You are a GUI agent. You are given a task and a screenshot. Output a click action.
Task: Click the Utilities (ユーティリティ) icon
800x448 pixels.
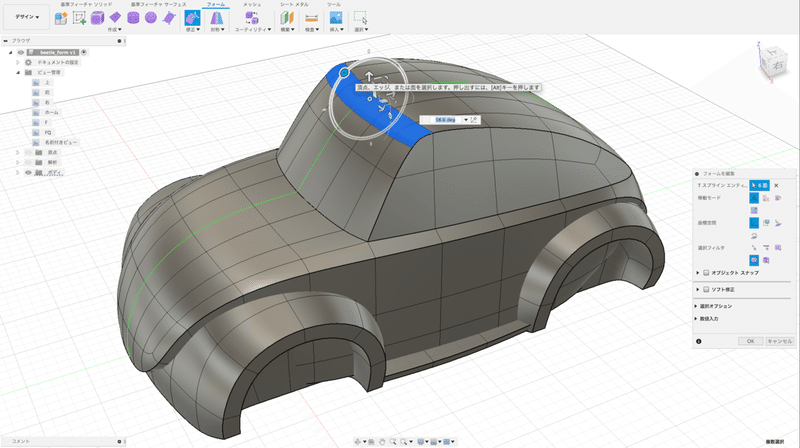point(250,18)
